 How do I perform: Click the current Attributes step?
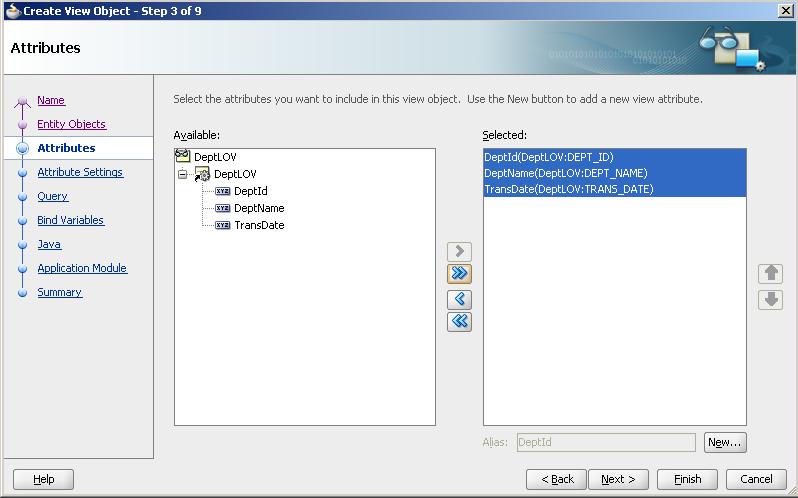point(66,148)
